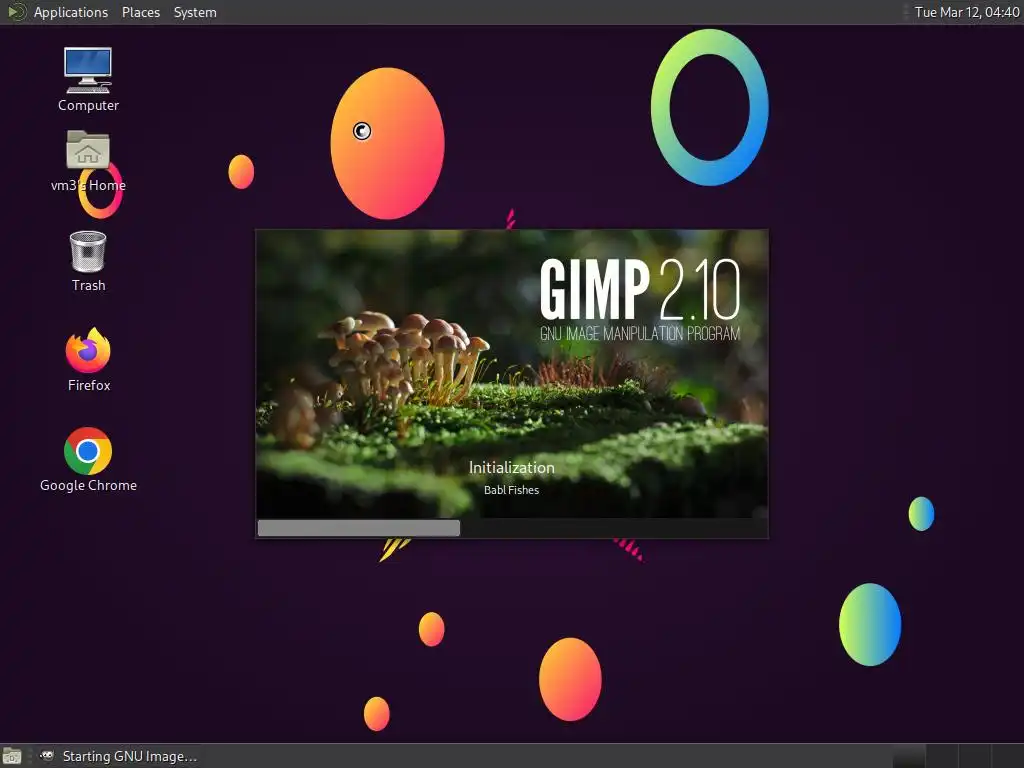Open vm3's Home folder icon

[88, 150]
